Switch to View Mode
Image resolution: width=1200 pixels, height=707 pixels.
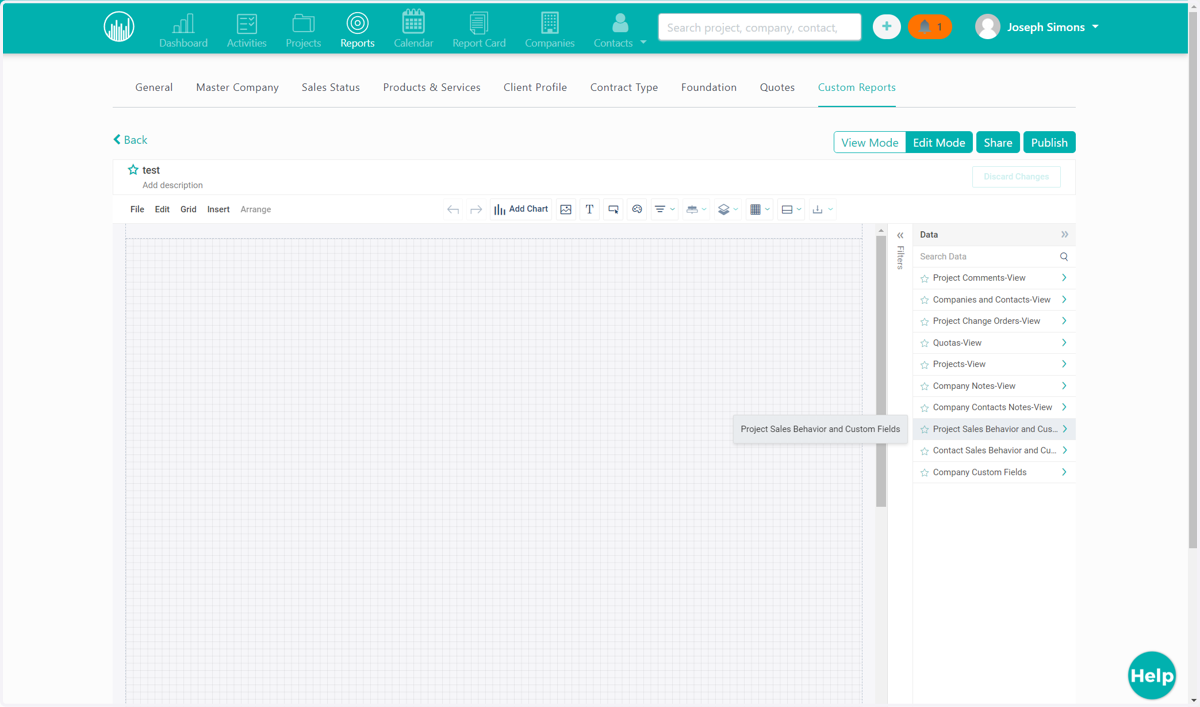click(870, 142)
